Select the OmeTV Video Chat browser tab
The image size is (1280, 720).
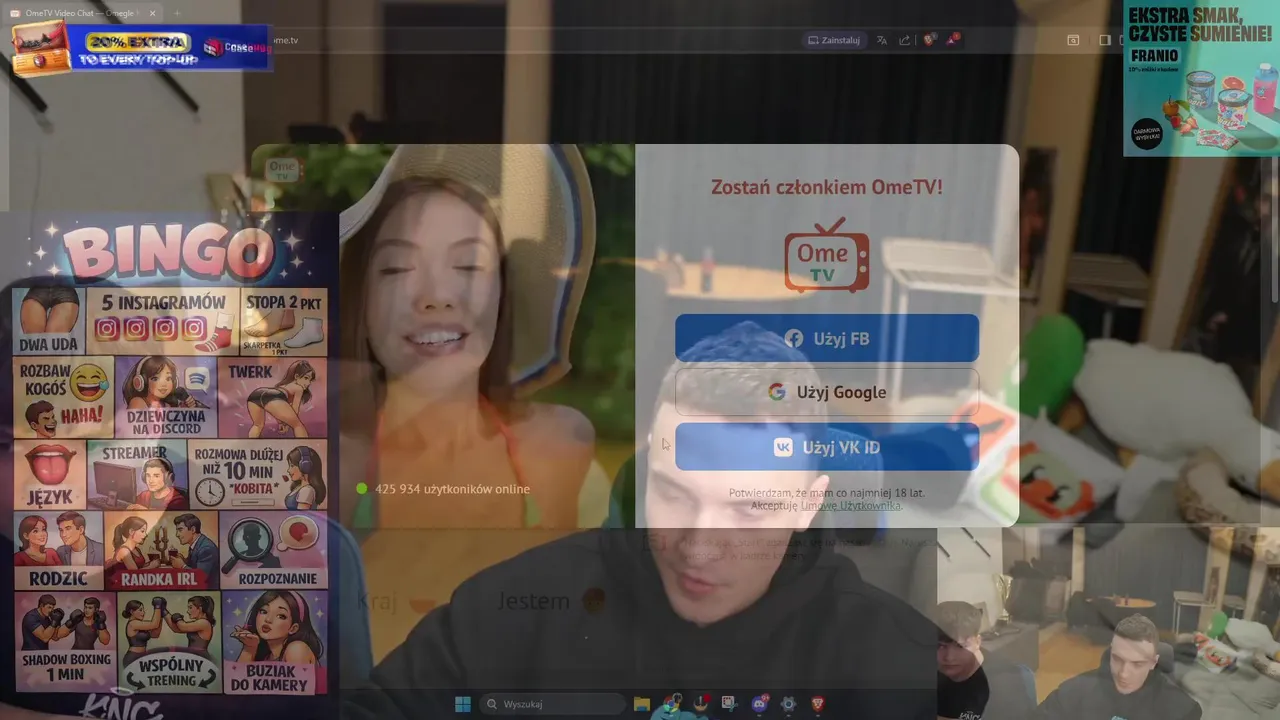click(80, 13)
